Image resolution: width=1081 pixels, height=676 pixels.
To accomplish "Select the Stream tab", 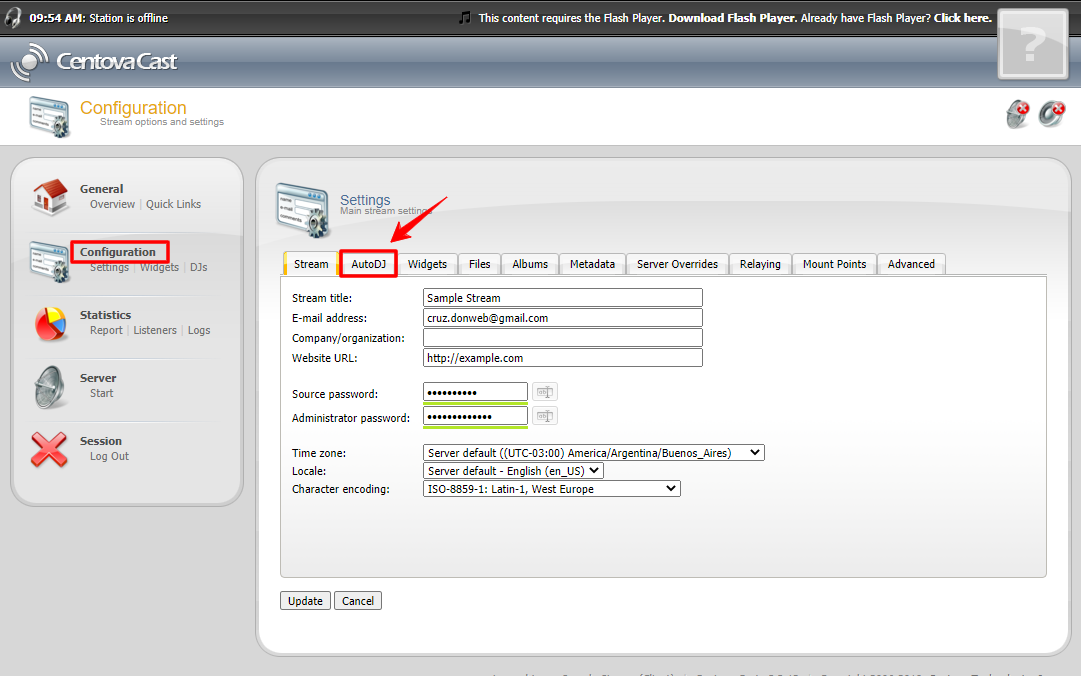I will [x=311, y=264].
